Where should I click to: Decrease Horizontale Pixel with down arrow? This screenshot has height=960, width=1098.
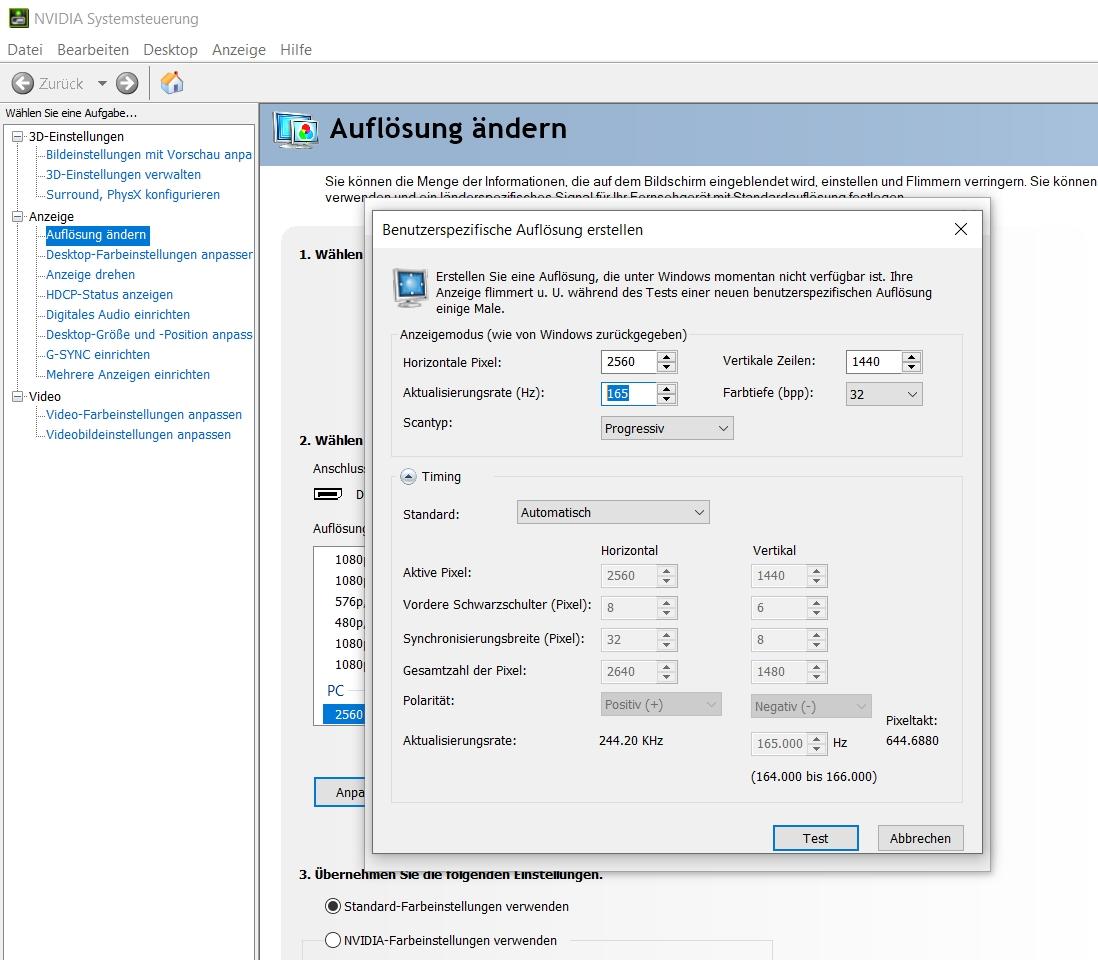(x=667, y=368)
